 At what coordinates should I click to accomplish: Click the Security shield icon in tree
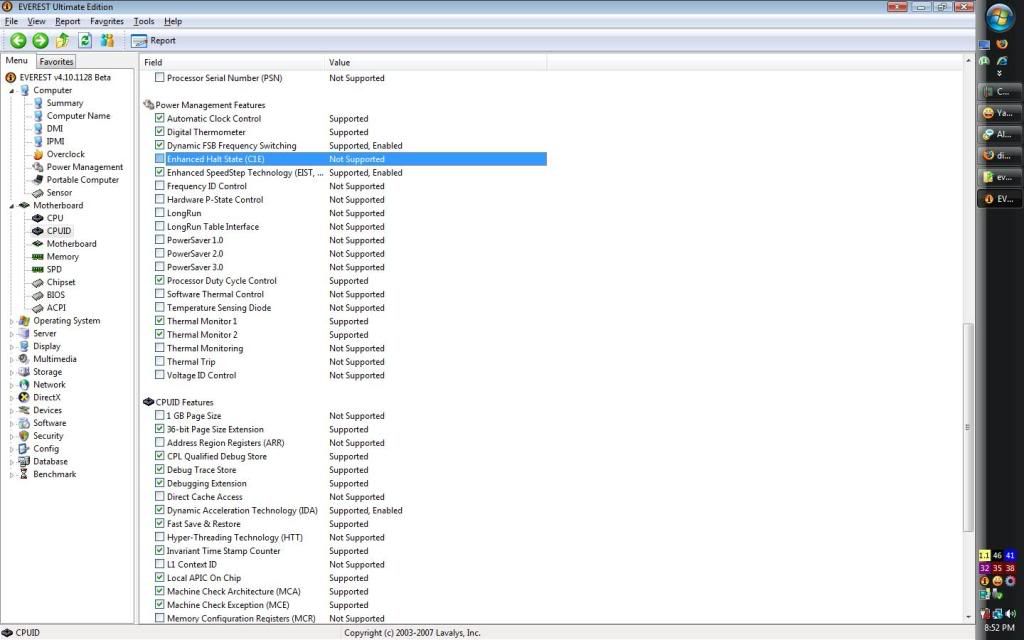tap(24, 436)
